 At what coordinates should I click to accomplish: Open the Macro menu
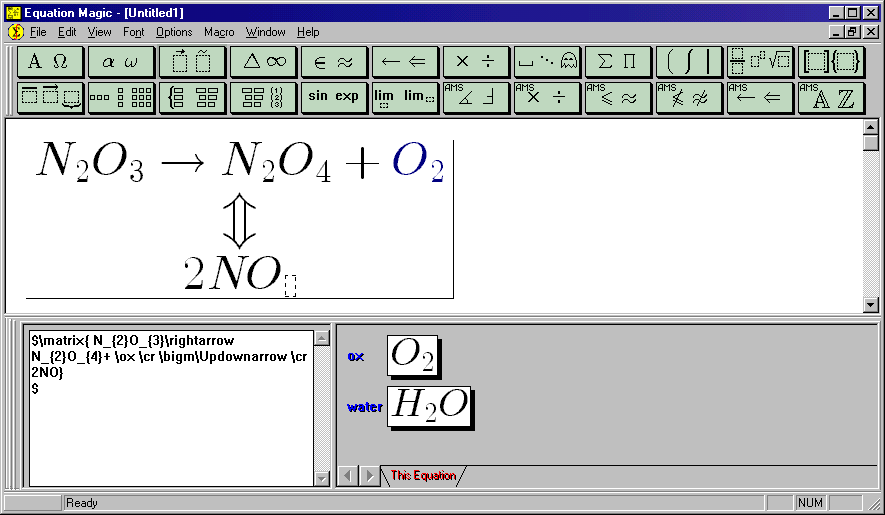[x=219, y=32]
